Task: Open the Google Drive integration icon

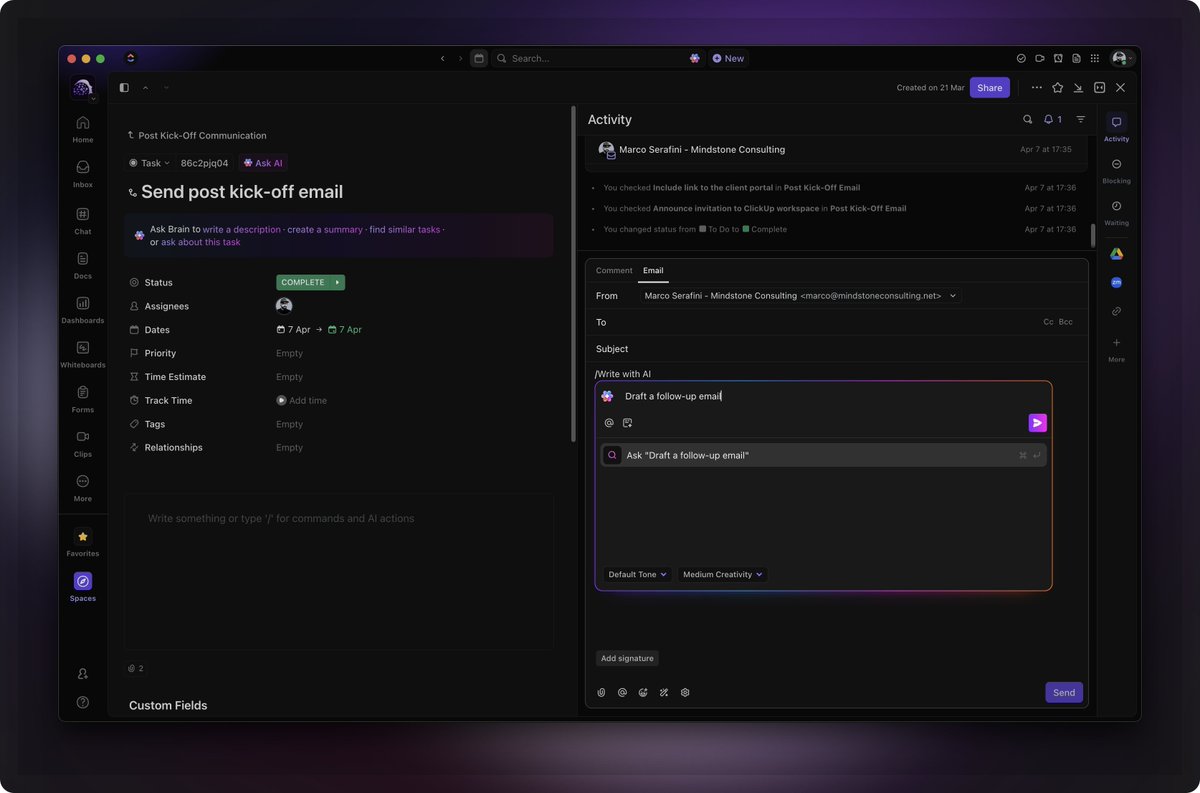Action: (x=1116, y=253)
